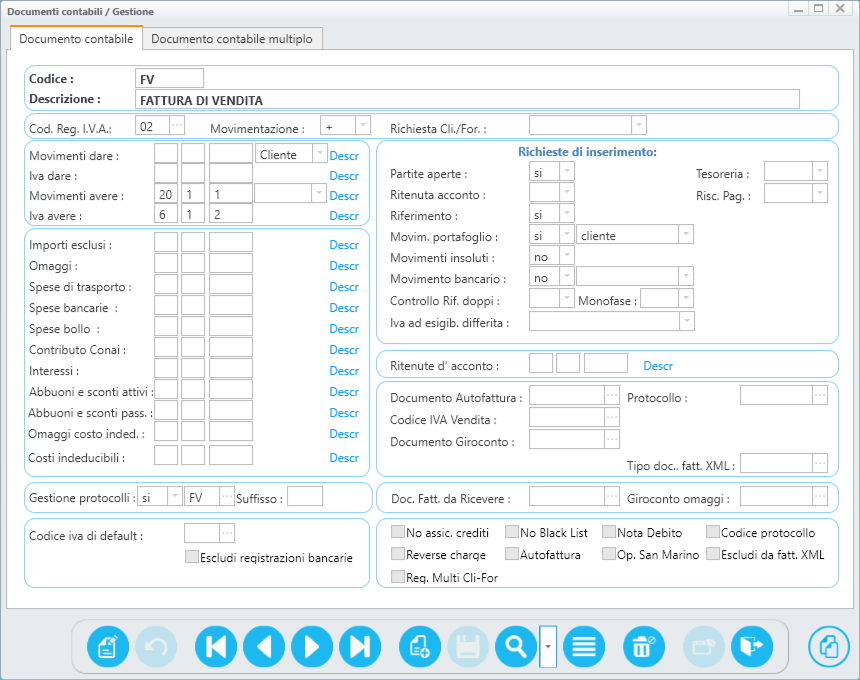Viewport: 860px width, 680px height.
Task: Click into the Descrizione text field
Action: (x=467, y=99)
